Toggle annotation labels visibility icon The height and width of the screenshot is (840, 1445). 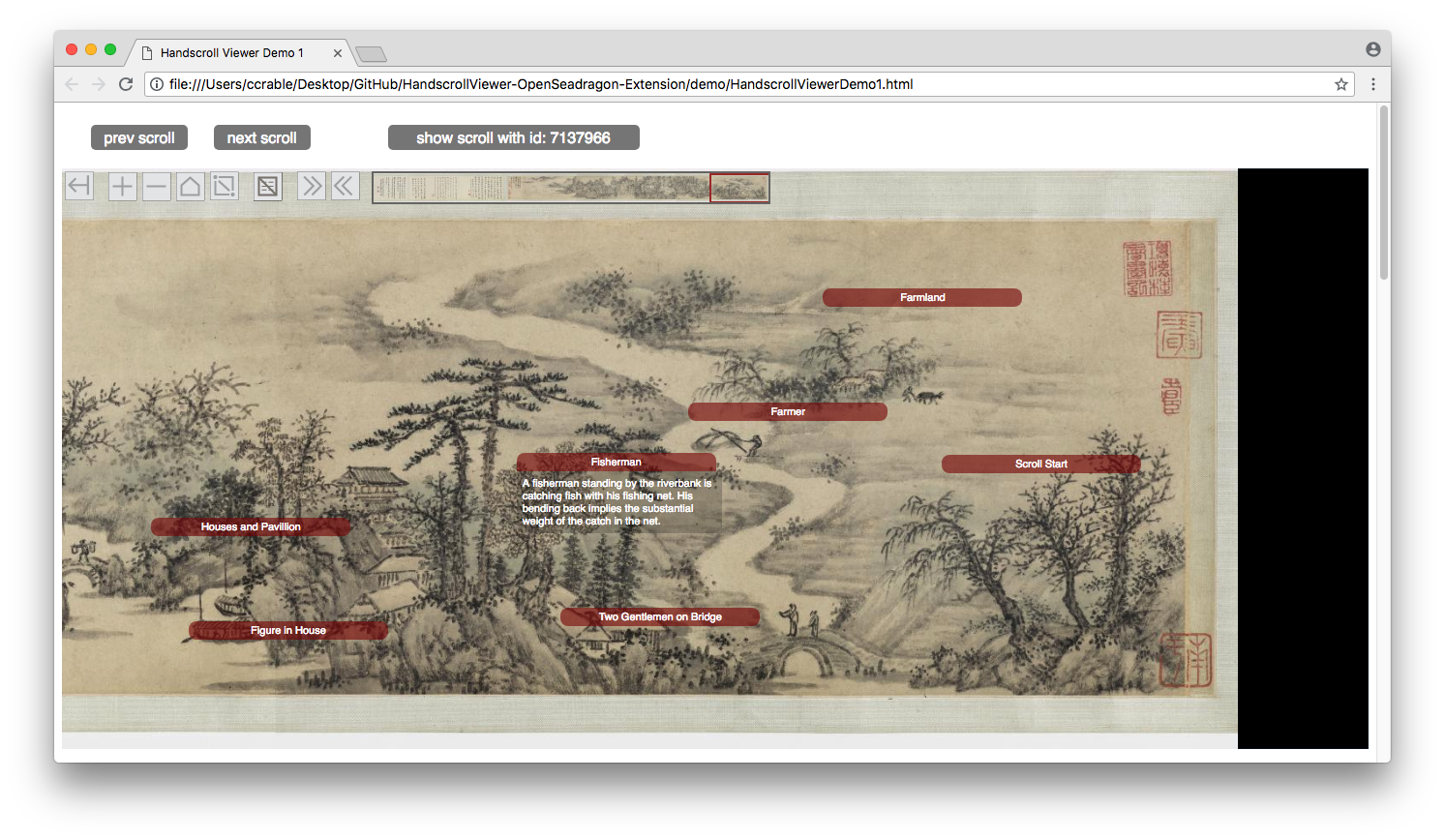pyautogui.click(x=268, y=186)
